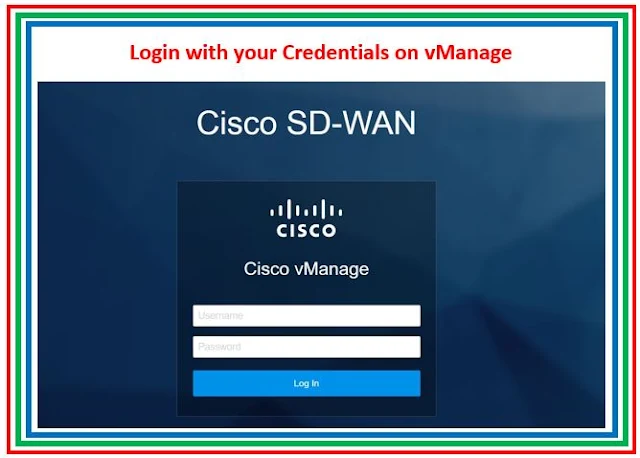The height and width of the screenshot is (458, 640).
Task: Click the red login instruction heading
Action: tap(320, 53)
